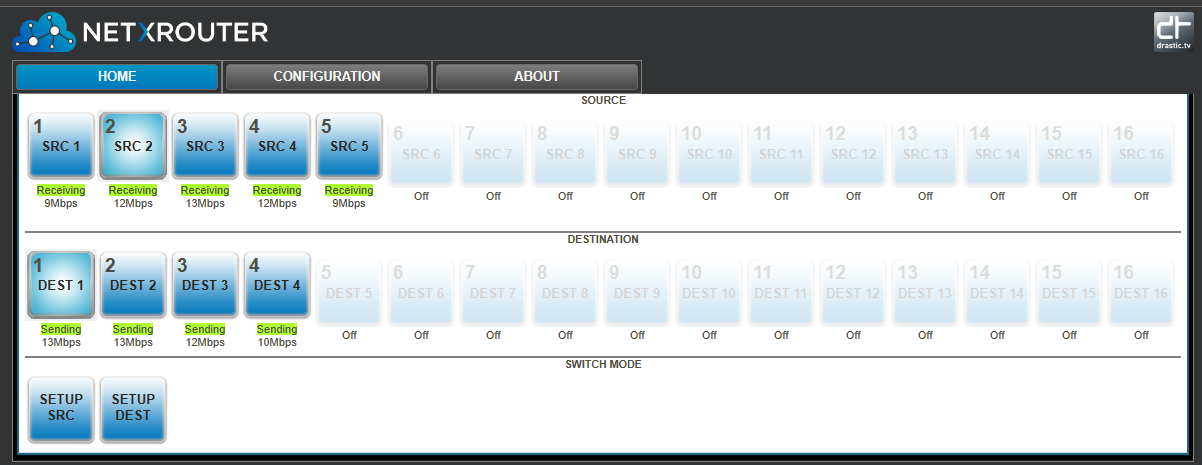Click the SOURCE section heading

pos(603,100)
